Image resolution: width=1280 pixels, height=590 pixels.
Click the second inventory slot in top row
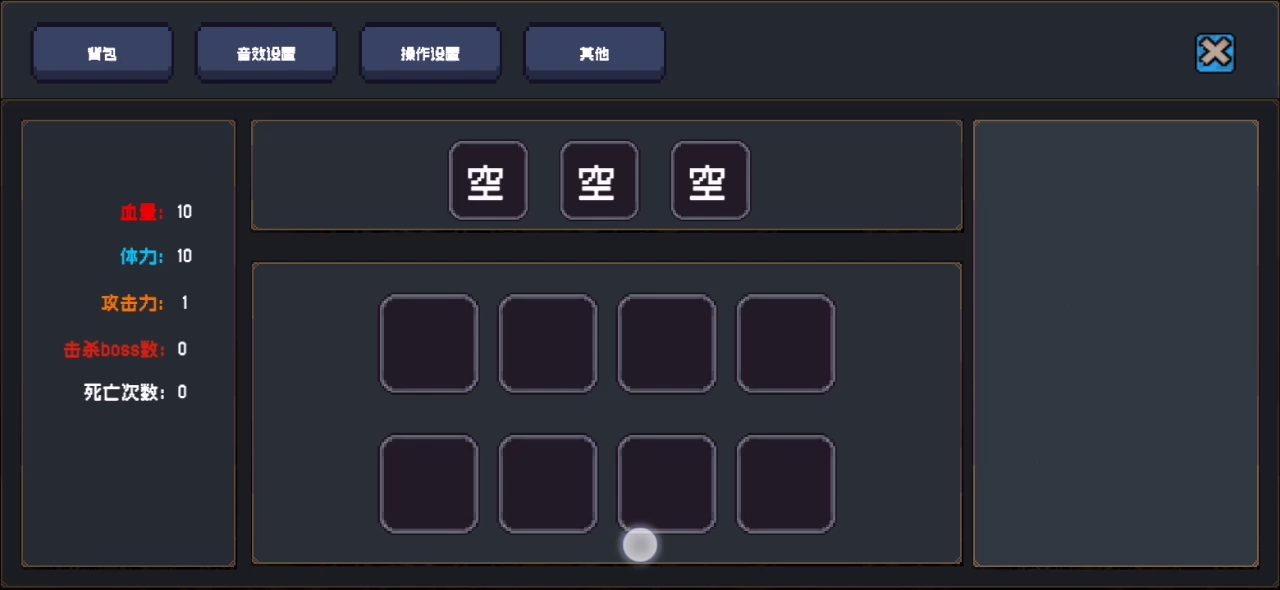pos(548,343)
